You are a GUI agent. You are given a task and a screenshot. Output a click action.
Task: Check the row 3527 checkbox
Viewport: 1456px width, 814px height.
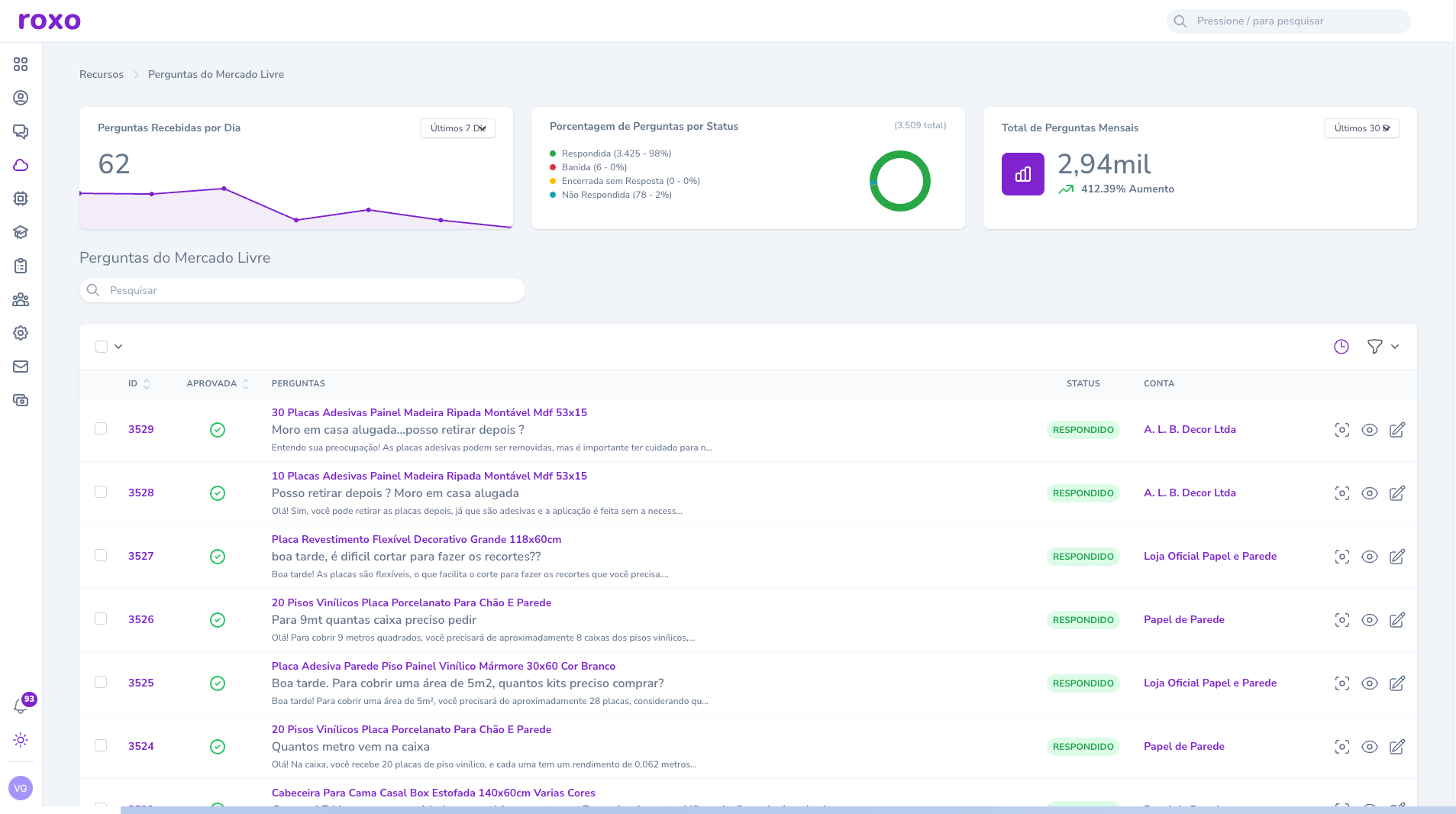point(101,555)
